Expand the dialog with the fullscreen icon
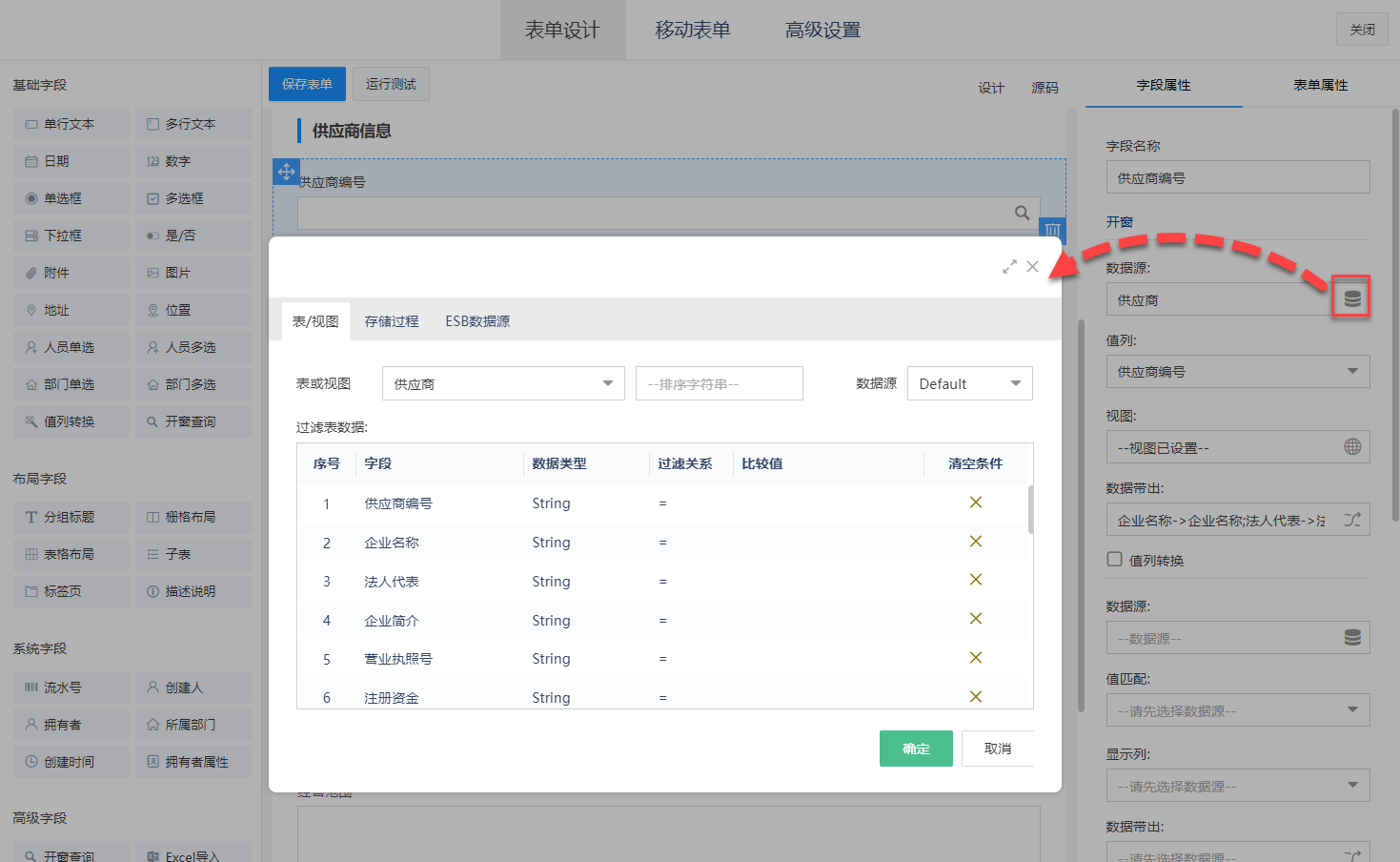The width and height of the screenshot is (1400, 862). click(x=1009, y=267)
